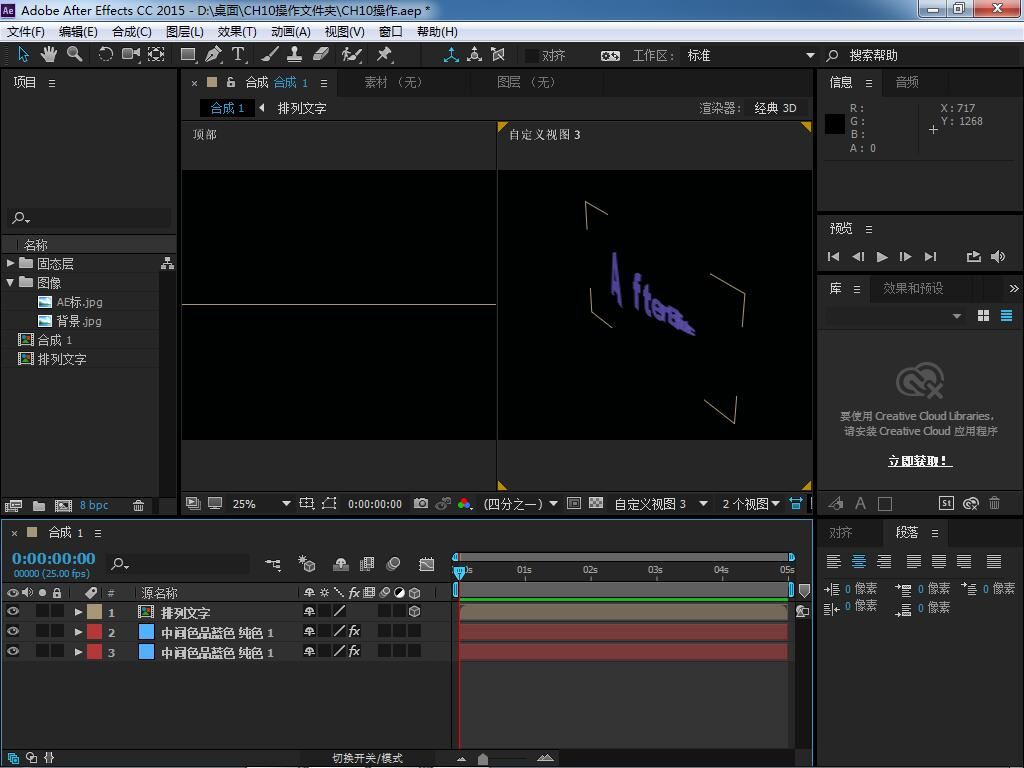Viewport: 1024px width, 768px height.
Task: Open resolution (四分之一) dropdown
Action: click(x=520, y=504)
